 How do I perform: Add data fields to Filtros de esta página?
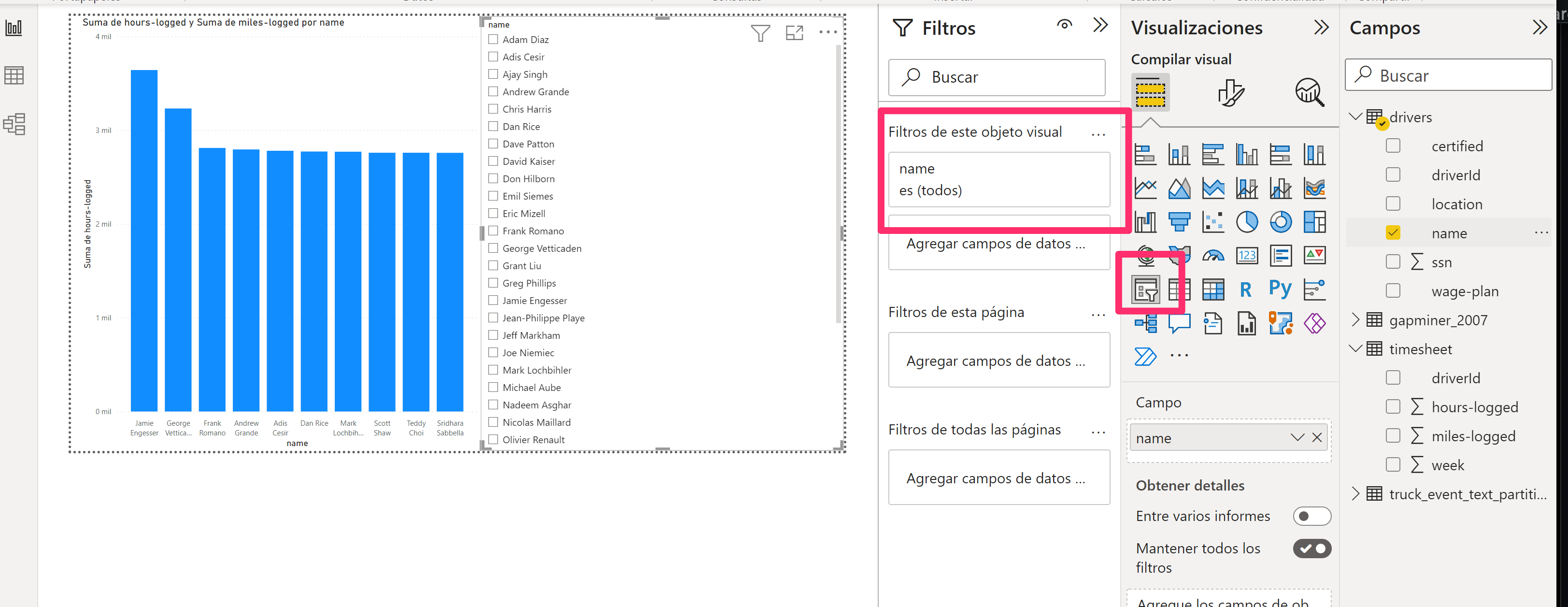pos(999,361)
